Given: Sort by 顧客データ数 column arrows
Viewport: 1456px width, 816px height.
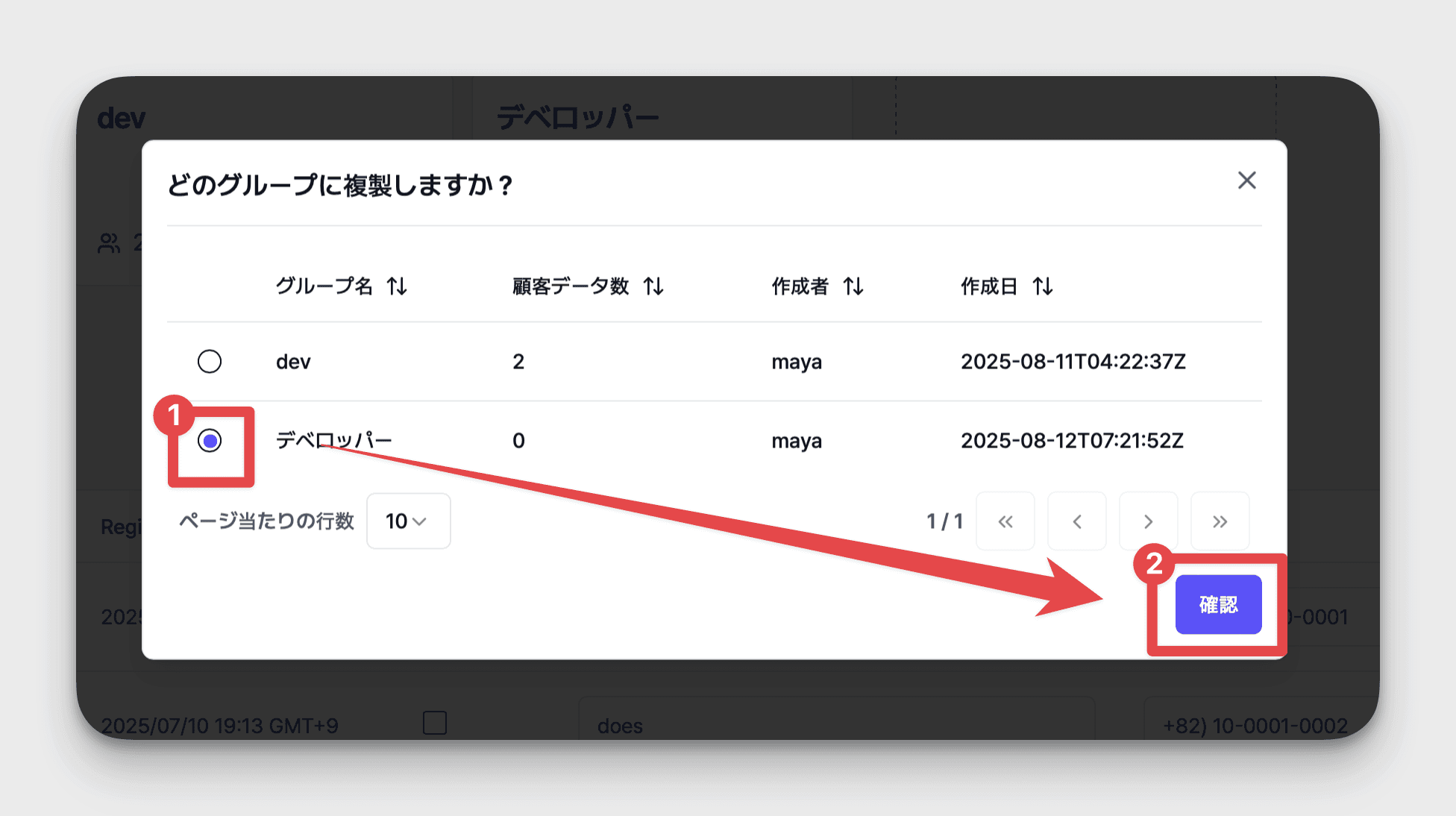Looking at the screenshot, I should click(x=653, y=286).
